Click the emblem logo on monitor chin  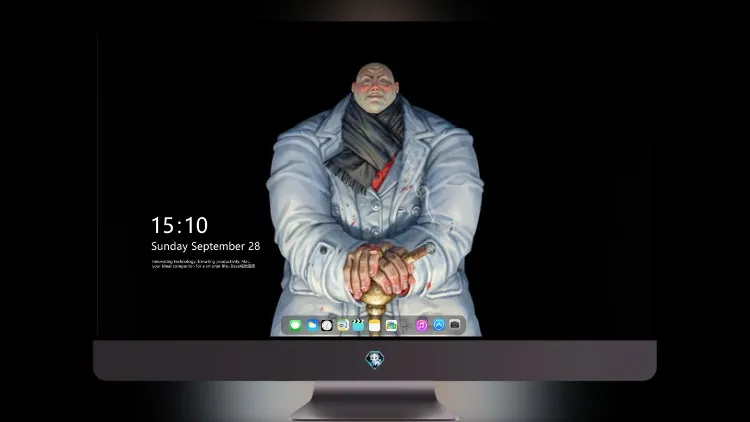point(375,360)
